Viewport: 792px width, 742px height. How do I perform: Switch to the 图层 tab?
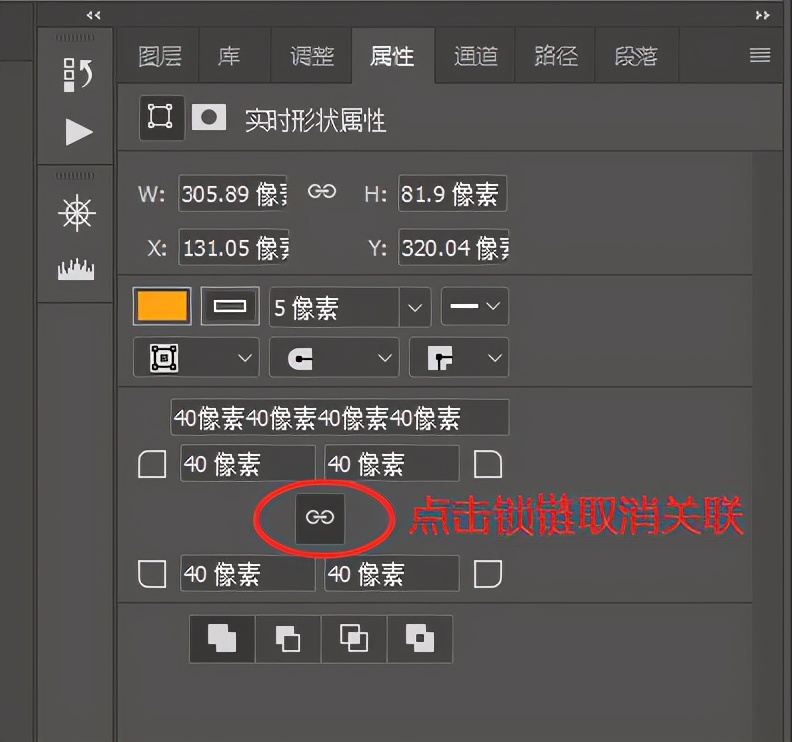point(160,56)
